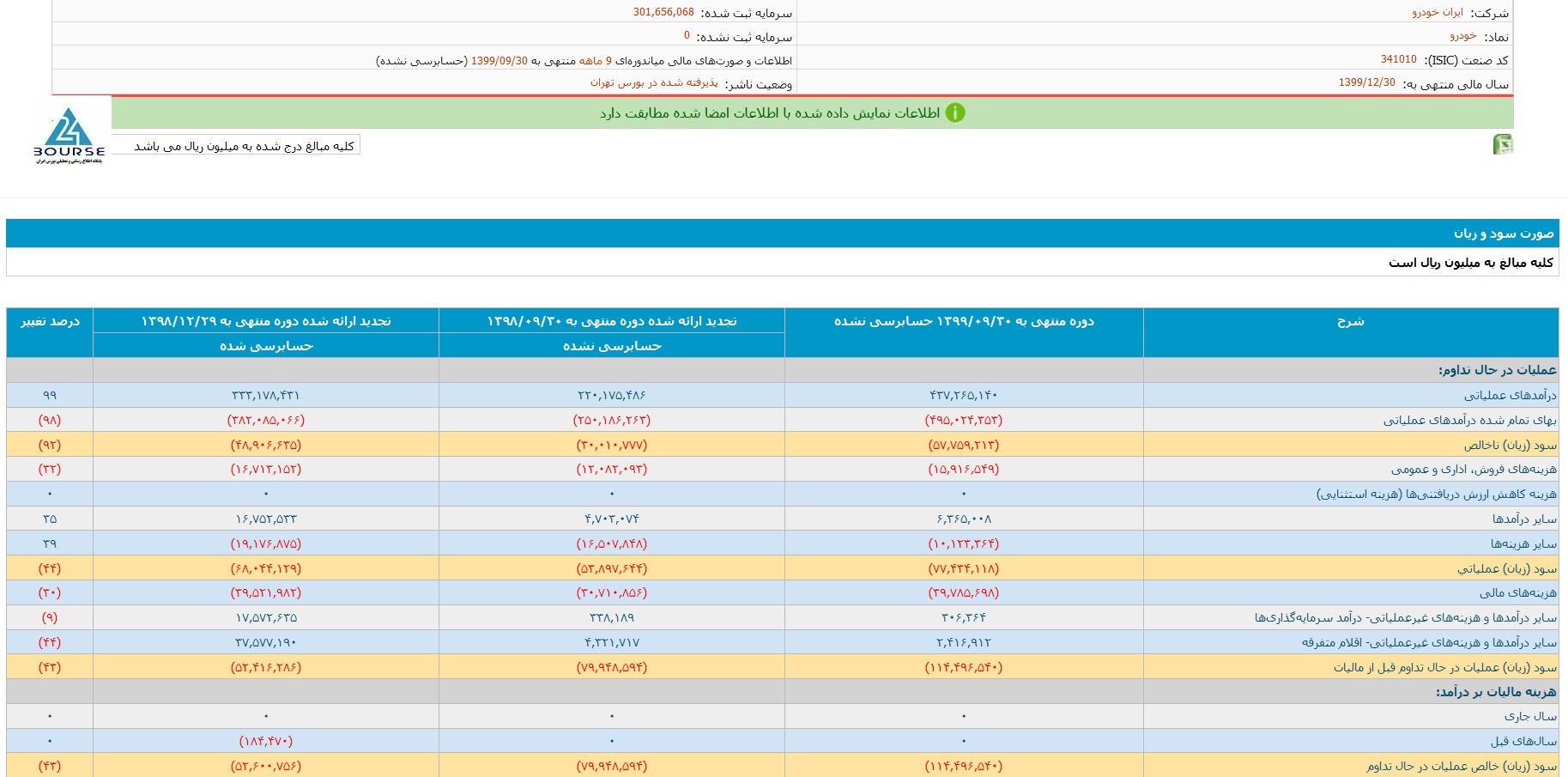Click the سال‌های قبل row label

click(1523, 741)
